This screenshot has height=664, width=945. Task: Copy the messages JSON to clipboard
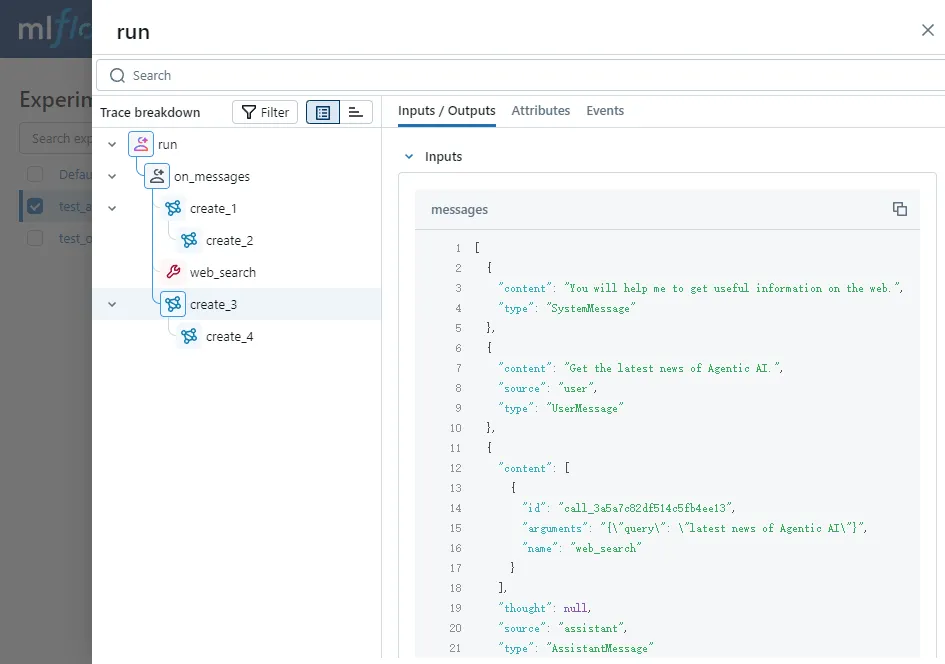click(x=899, y=209)
